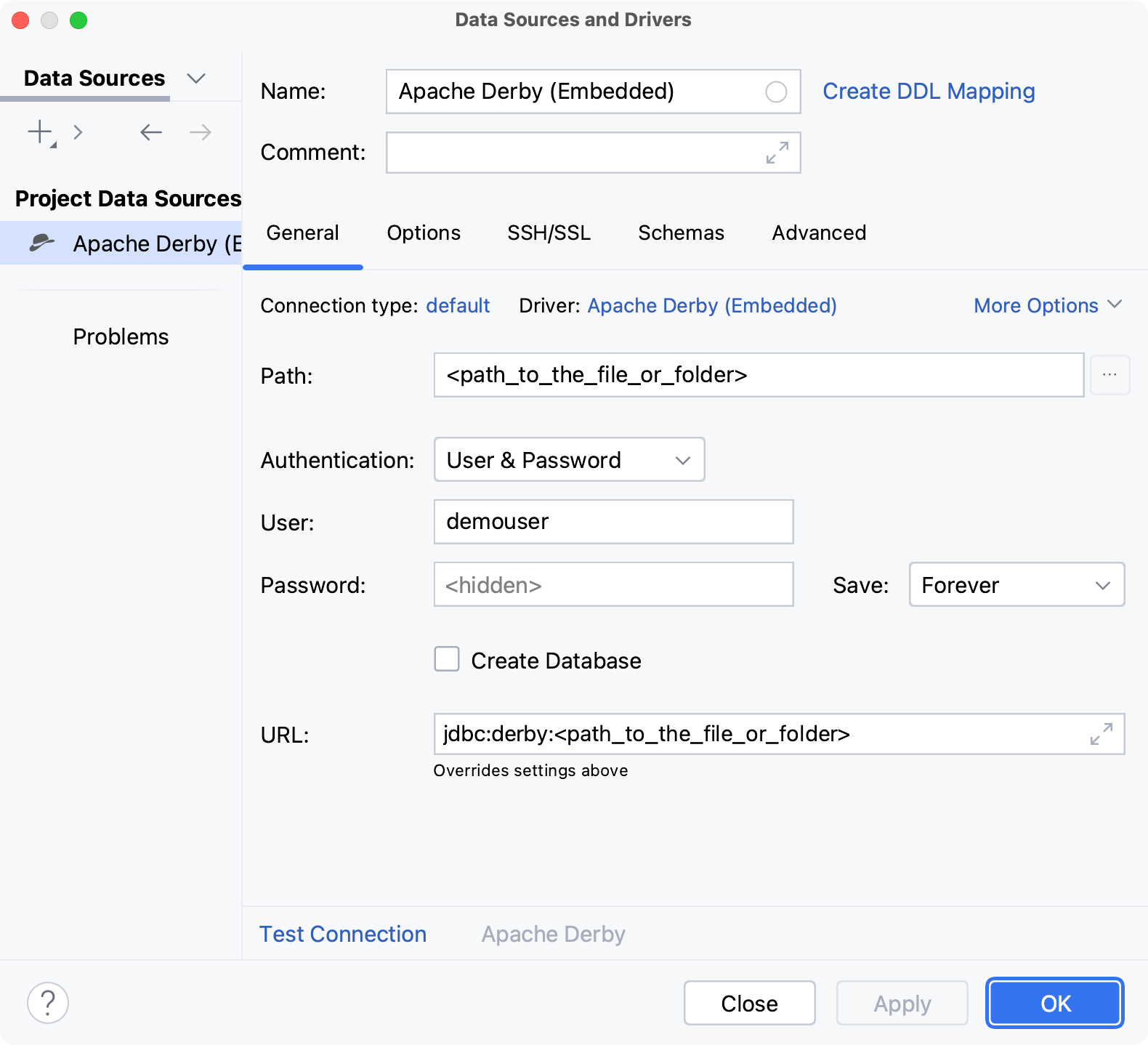Image resolution: width=1148 pixels, height=1045 pixels.
Task: Click the chevron arrow next to plus
Action: coord(78,132)
